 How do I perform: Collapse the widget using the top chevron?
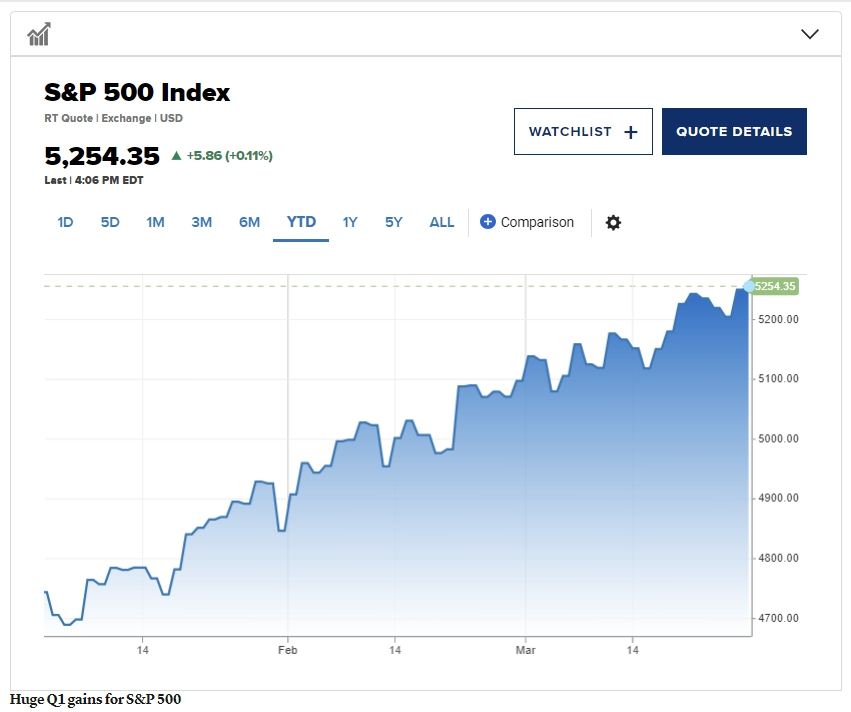click(x=810, y=34)
